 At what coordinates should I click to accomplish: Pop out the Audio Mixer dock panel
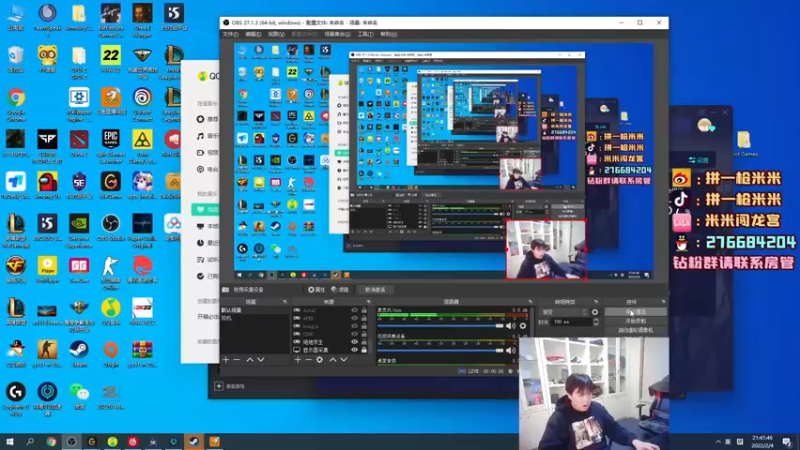point(530,302)
